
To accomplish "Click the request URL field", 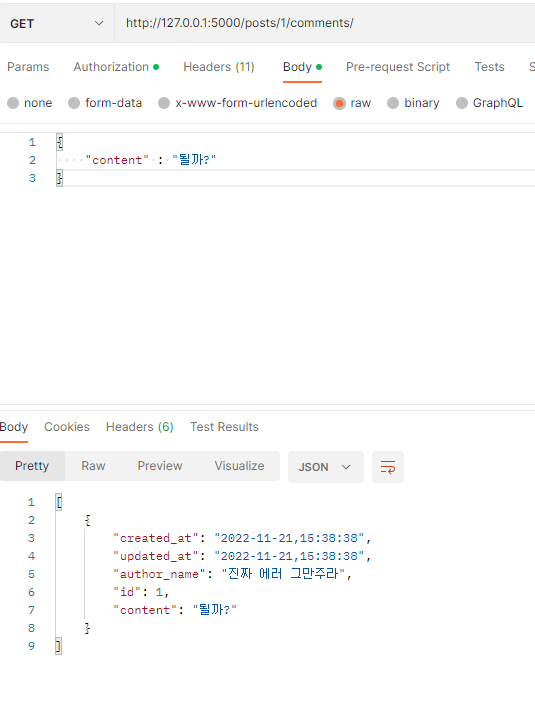I will click(x=325, y=23).
